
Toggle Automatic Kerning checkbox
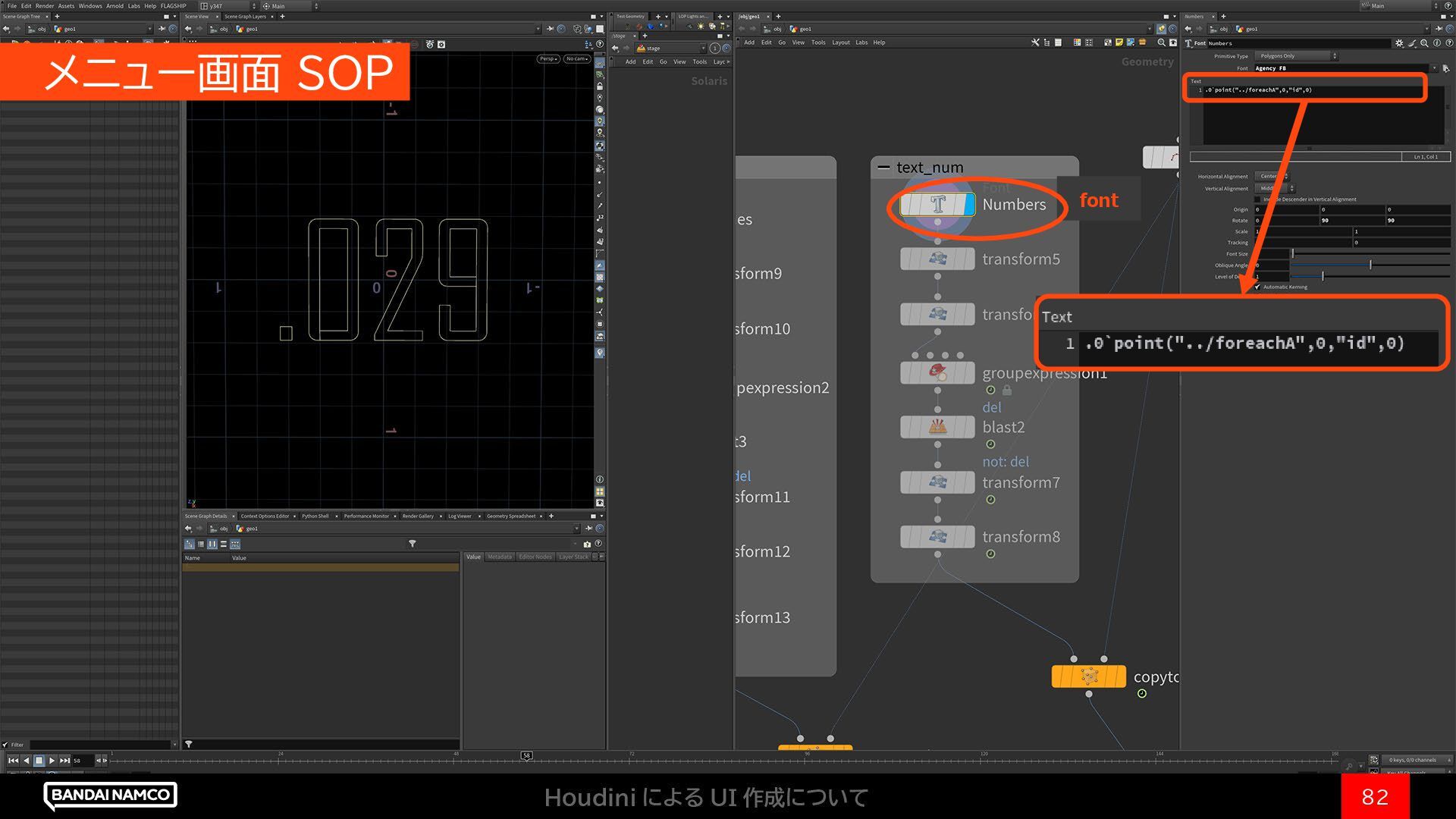pos(1257,287)
